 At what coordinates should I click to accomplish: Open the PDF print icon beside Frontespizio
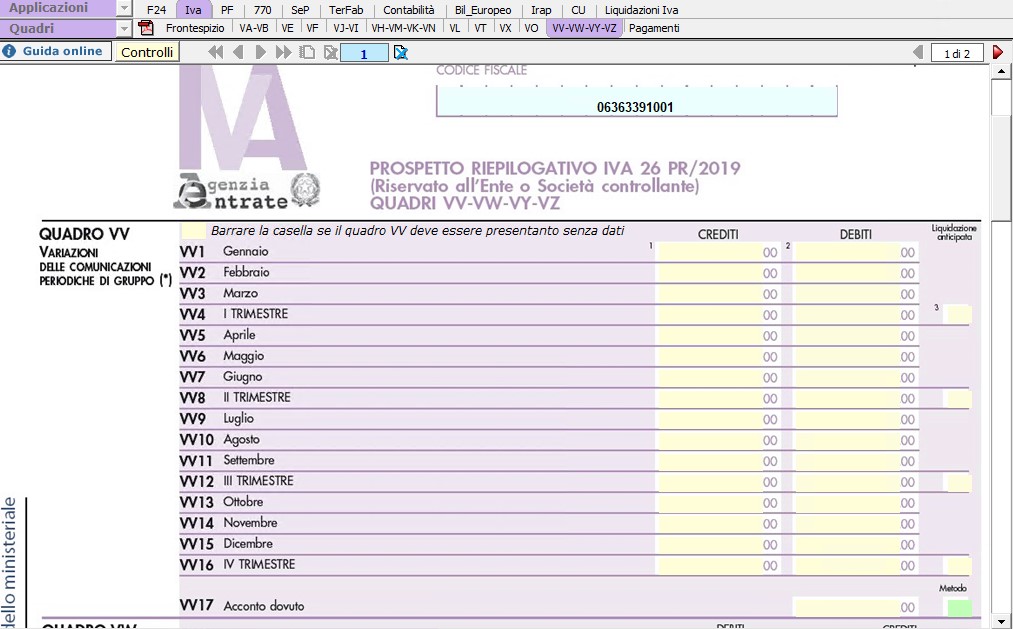tap(146, 28)
